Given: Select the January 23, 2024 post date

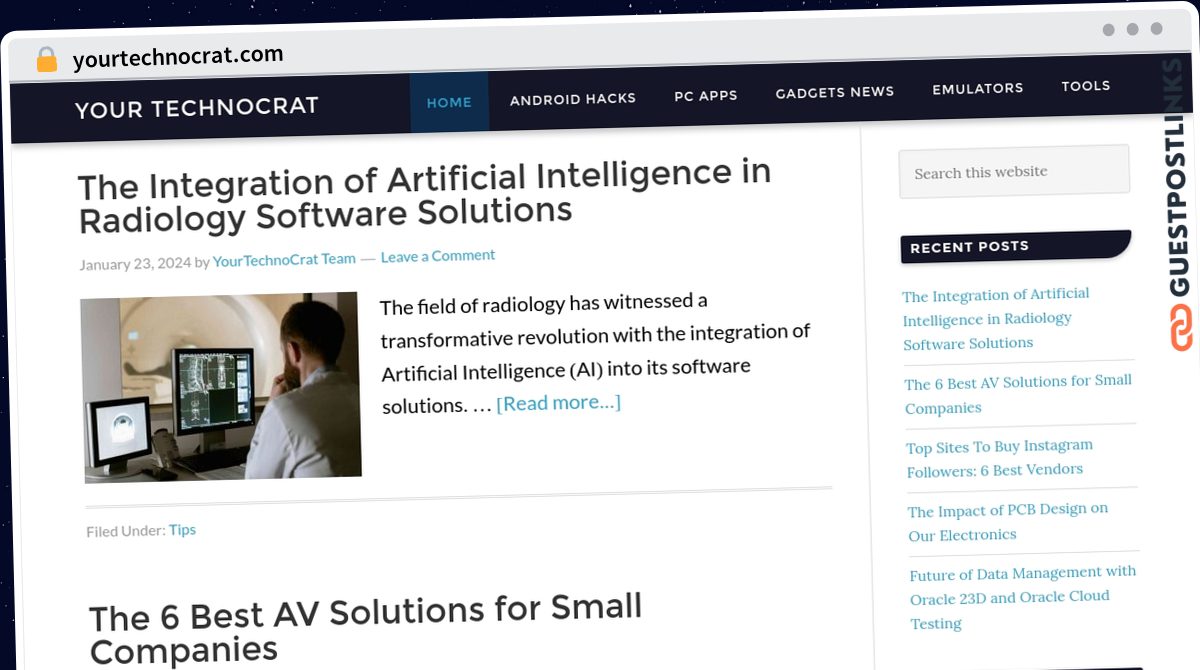Looking at the screenshot, I should pos(135,264).
